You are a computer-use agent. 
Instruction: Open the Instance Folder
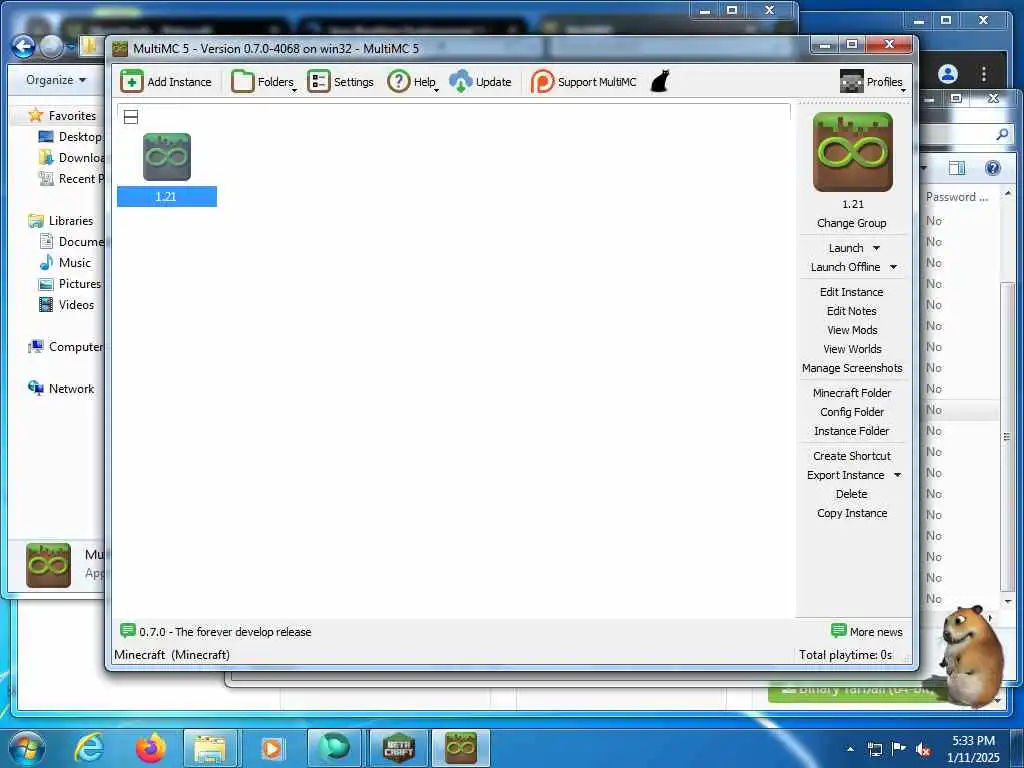click(x=852, y=430)
